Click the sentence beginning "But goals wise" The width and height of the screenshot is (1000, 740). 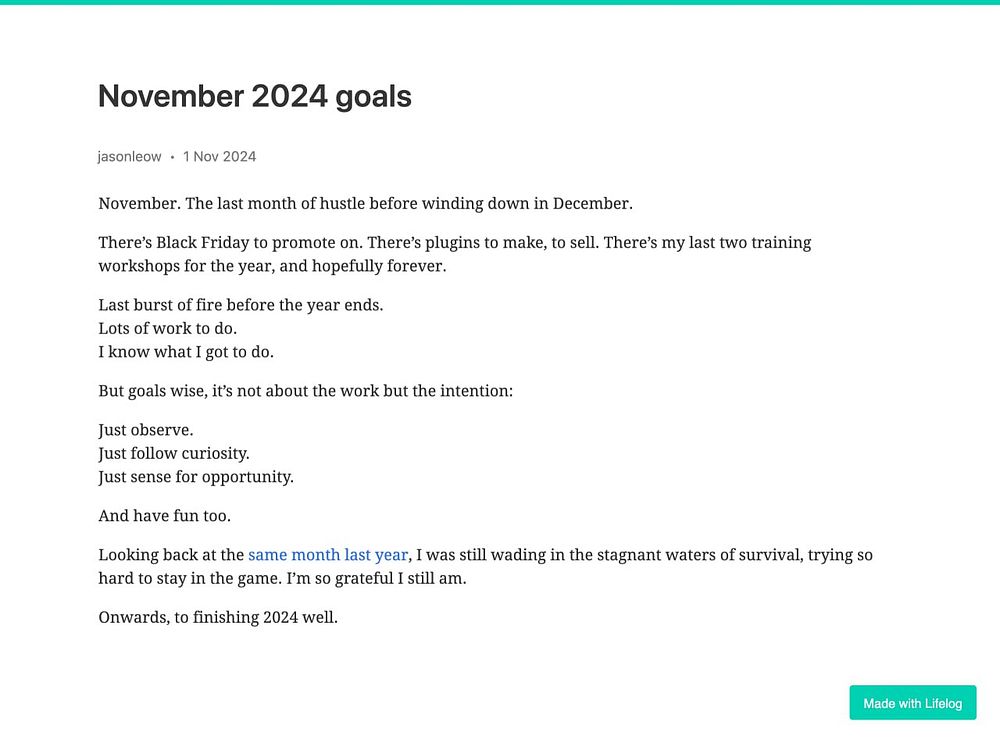pos(305,391)
